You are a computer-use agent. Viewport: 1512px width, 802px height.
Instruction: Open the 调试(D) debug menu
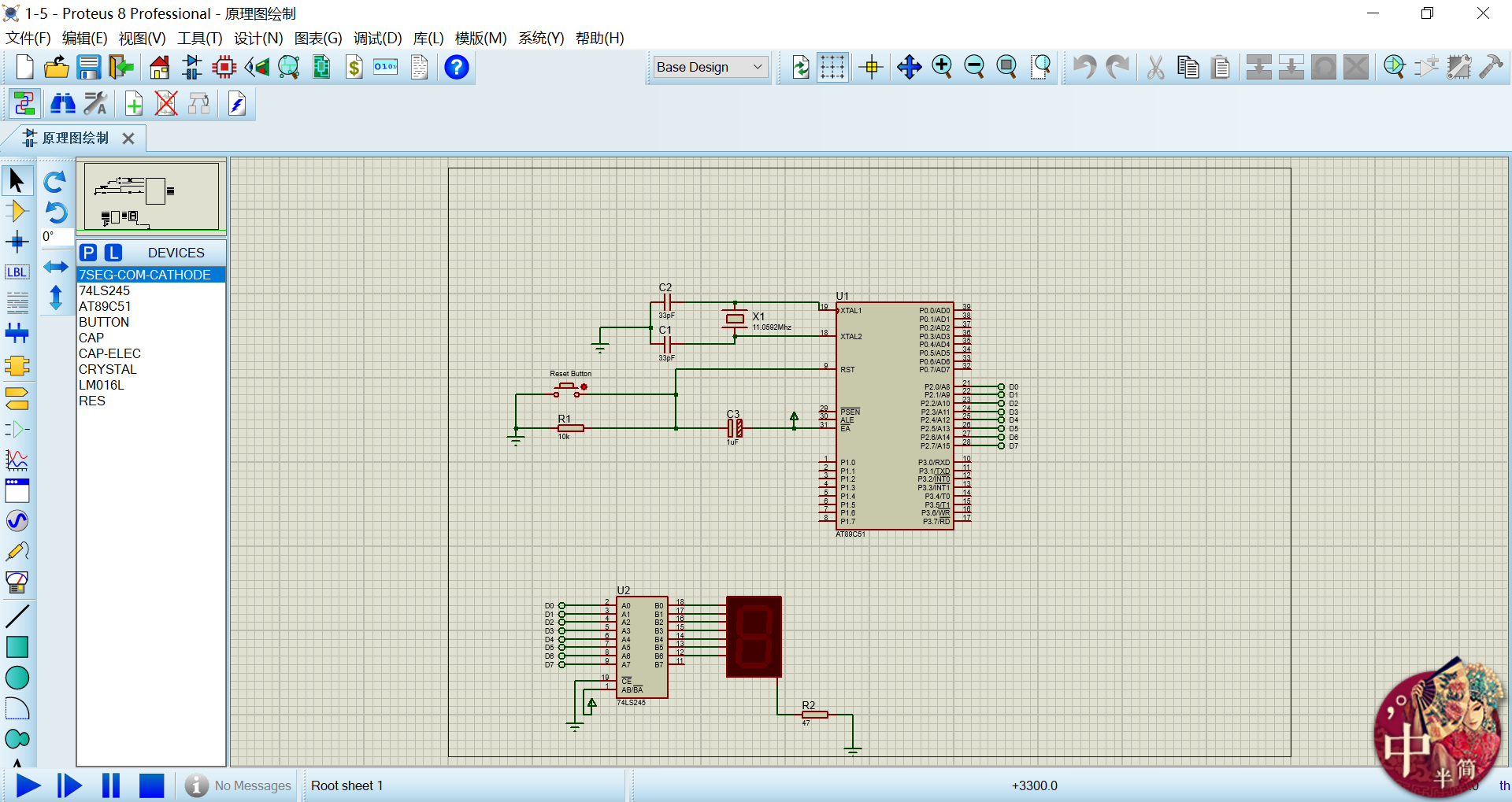coord(377,38)
